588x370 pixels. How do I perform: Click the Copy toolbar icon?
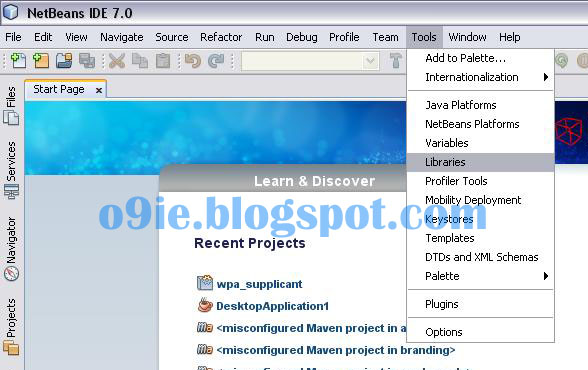pyautogui.click(x=140, y=60)
